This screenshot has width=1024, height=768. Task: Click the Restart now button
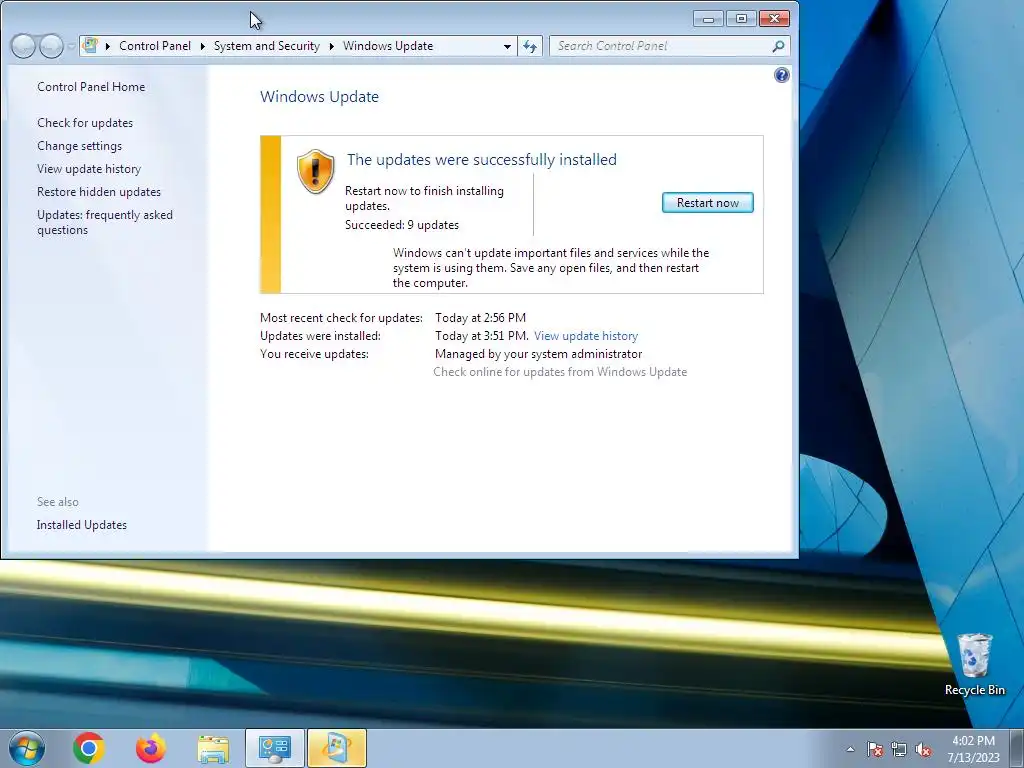[707, 202]
